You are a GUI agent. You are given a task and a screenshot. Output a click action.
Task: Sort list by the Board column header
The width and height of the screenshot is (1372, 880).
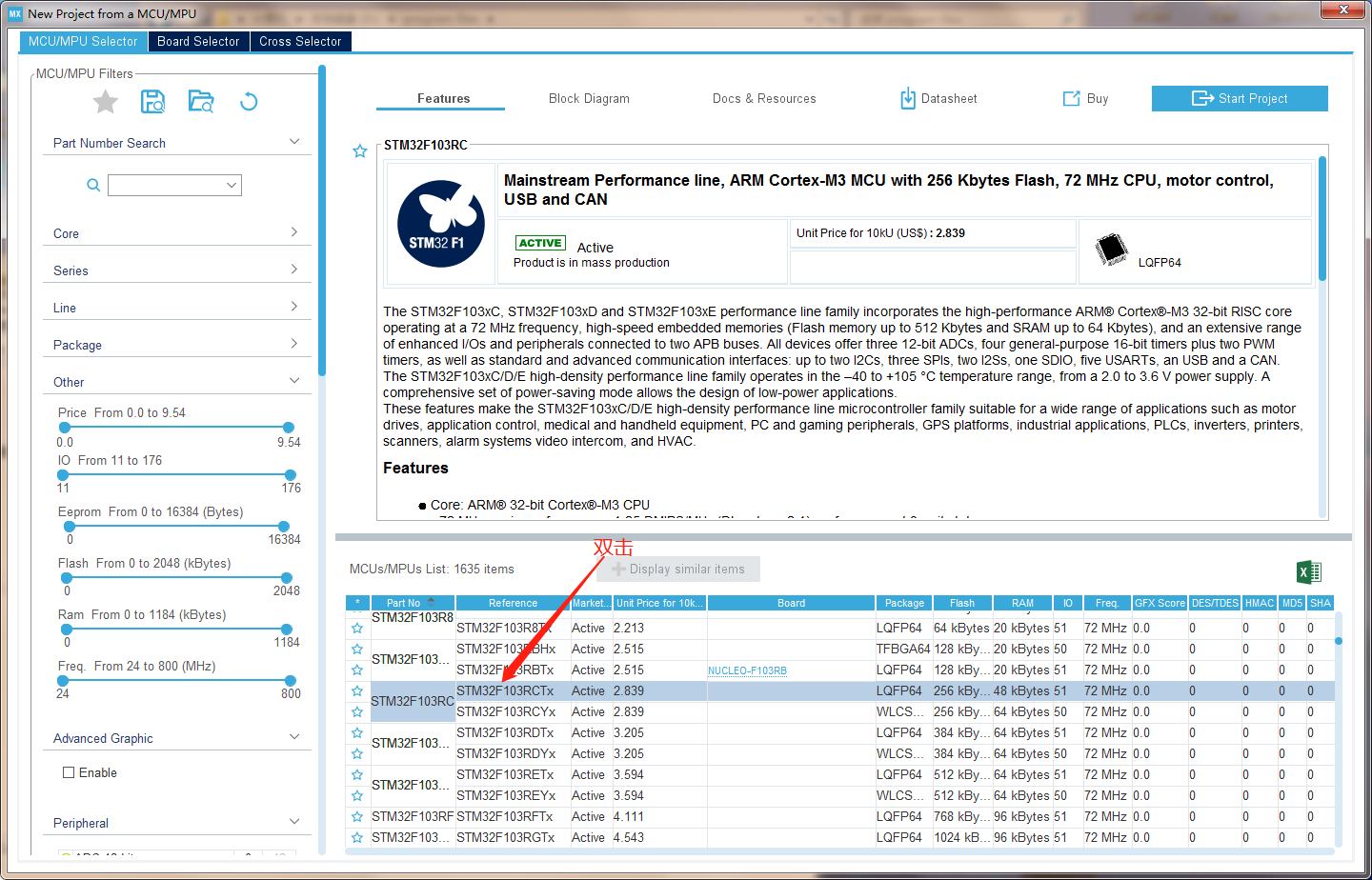pos(791,603)
